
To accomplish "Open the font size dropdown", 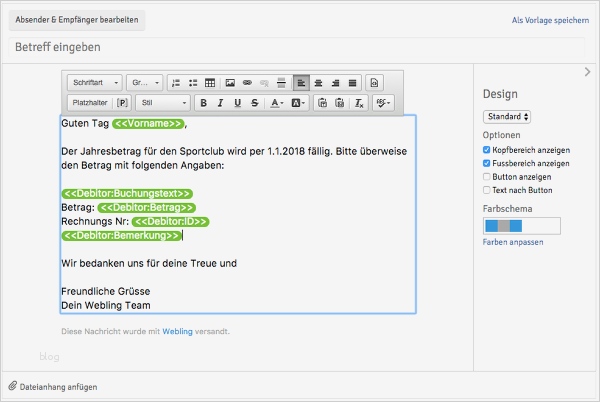I will (x=145, y=83).
